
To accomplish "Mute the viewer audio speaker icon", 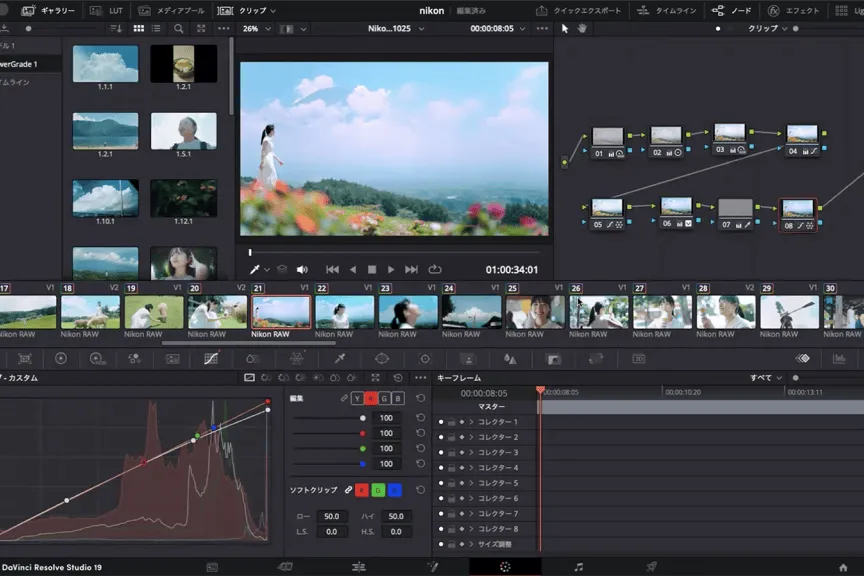I will click(302, 269).
